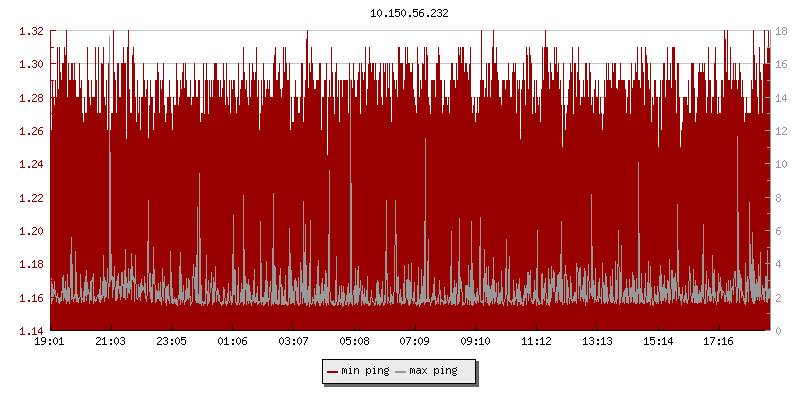Click the 01:06 time axis label
The height and width of the screenshot is (400, 800).
[x=232, y=342]
